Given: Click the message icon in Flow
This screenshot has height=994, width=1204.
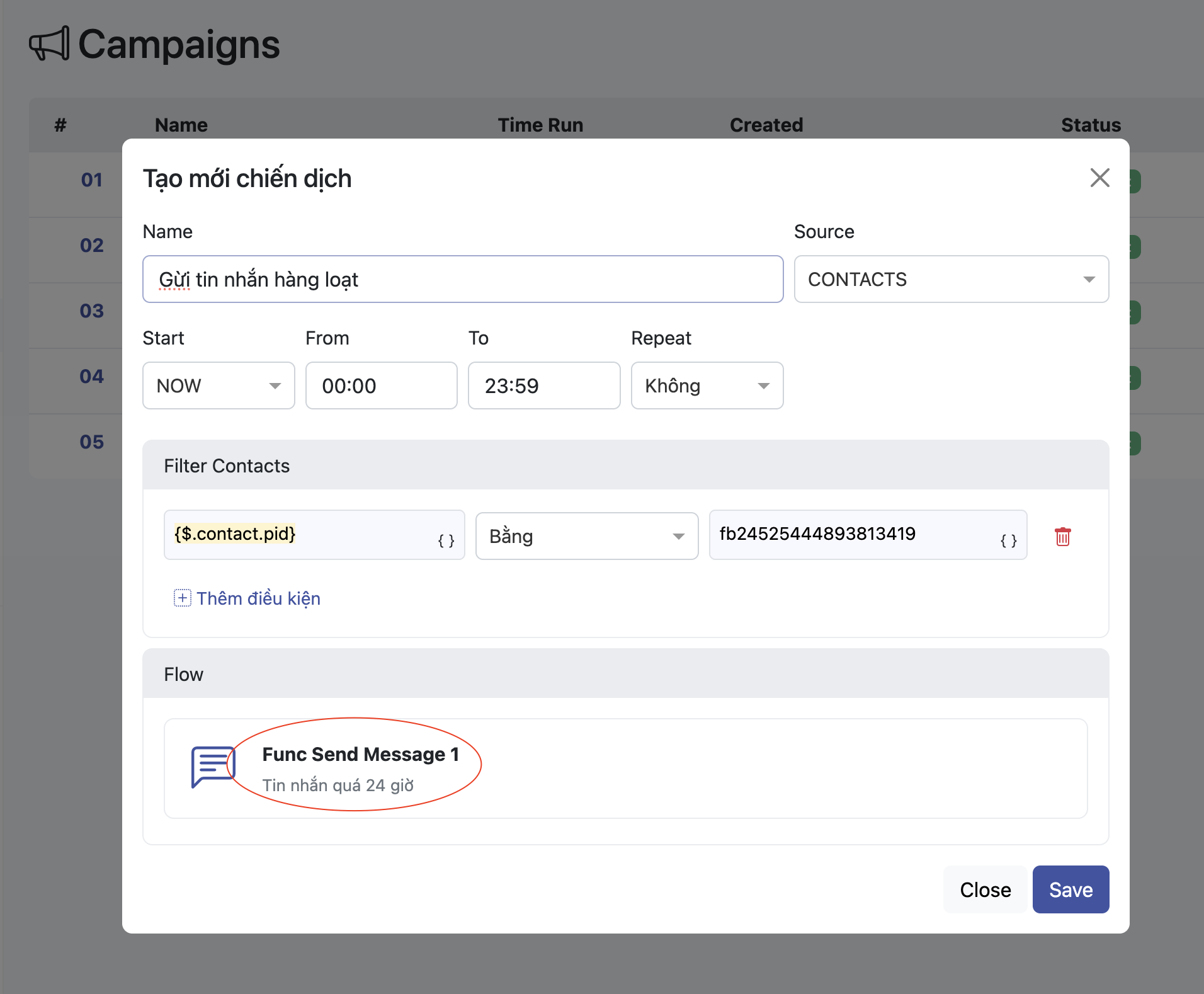Looking at the screenshot, I should coord(212,766).
